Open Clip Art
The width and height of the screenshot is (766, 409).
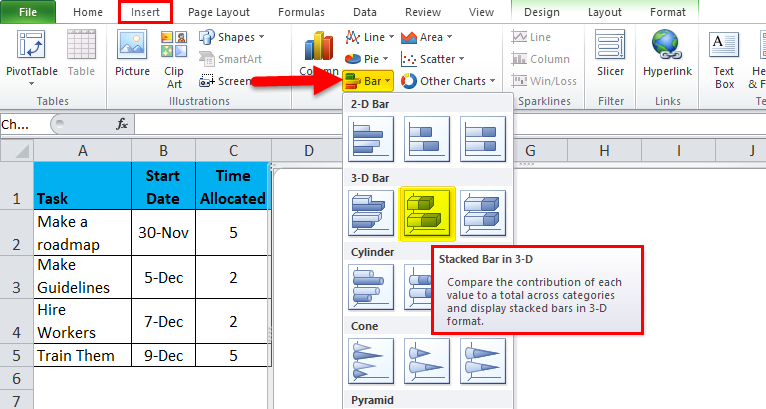(174, 60)
